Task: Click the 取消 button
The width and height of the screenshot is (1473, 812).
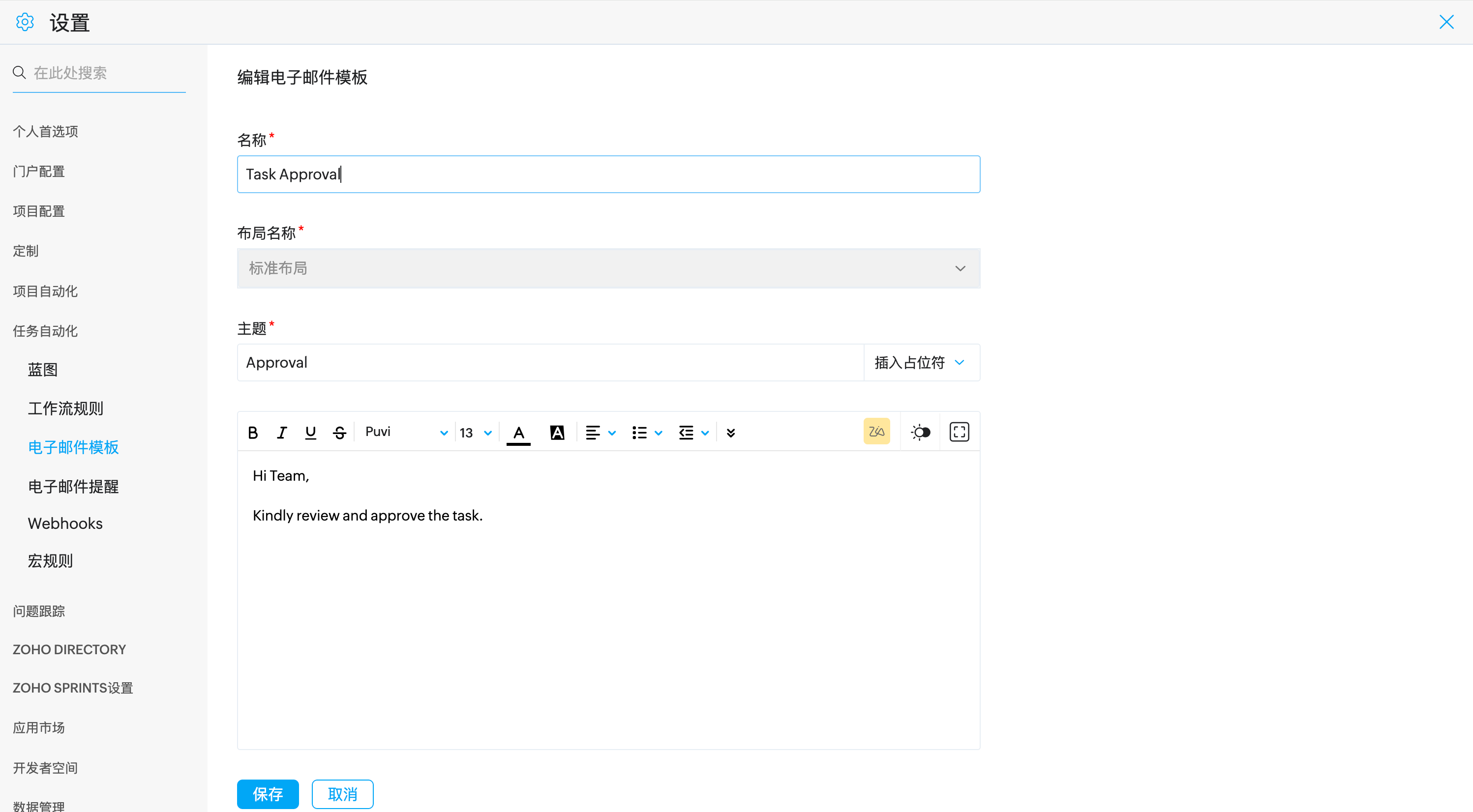Action: (x=342, y=793)
